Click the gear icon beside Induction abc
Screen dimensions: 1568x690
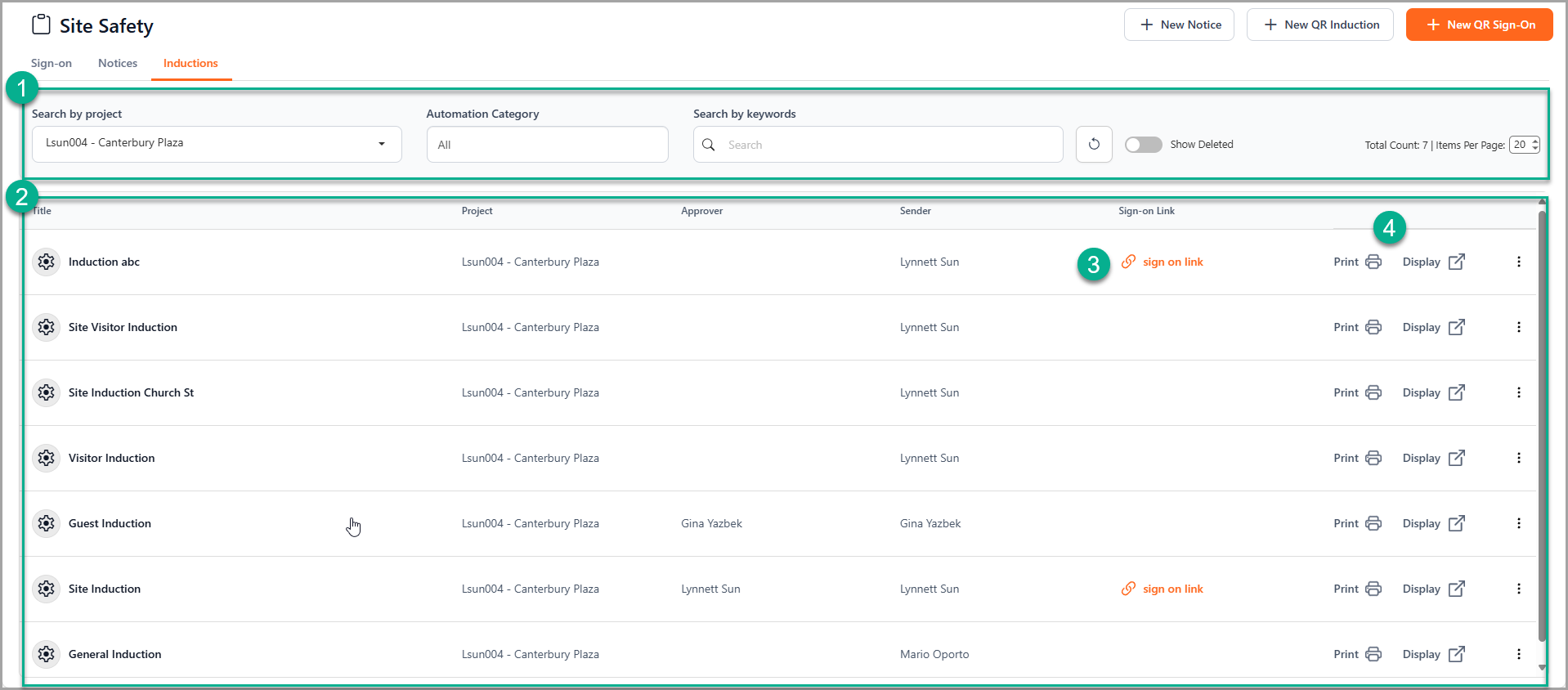click(47, 262)
